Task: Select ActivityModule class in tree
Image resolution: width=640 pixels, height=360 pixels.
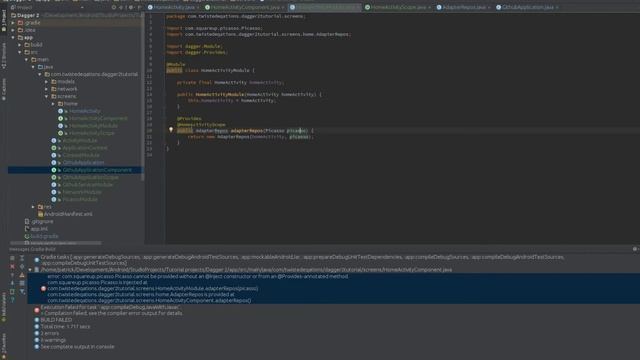Action: pyautogui.click(x=80, y=140)
